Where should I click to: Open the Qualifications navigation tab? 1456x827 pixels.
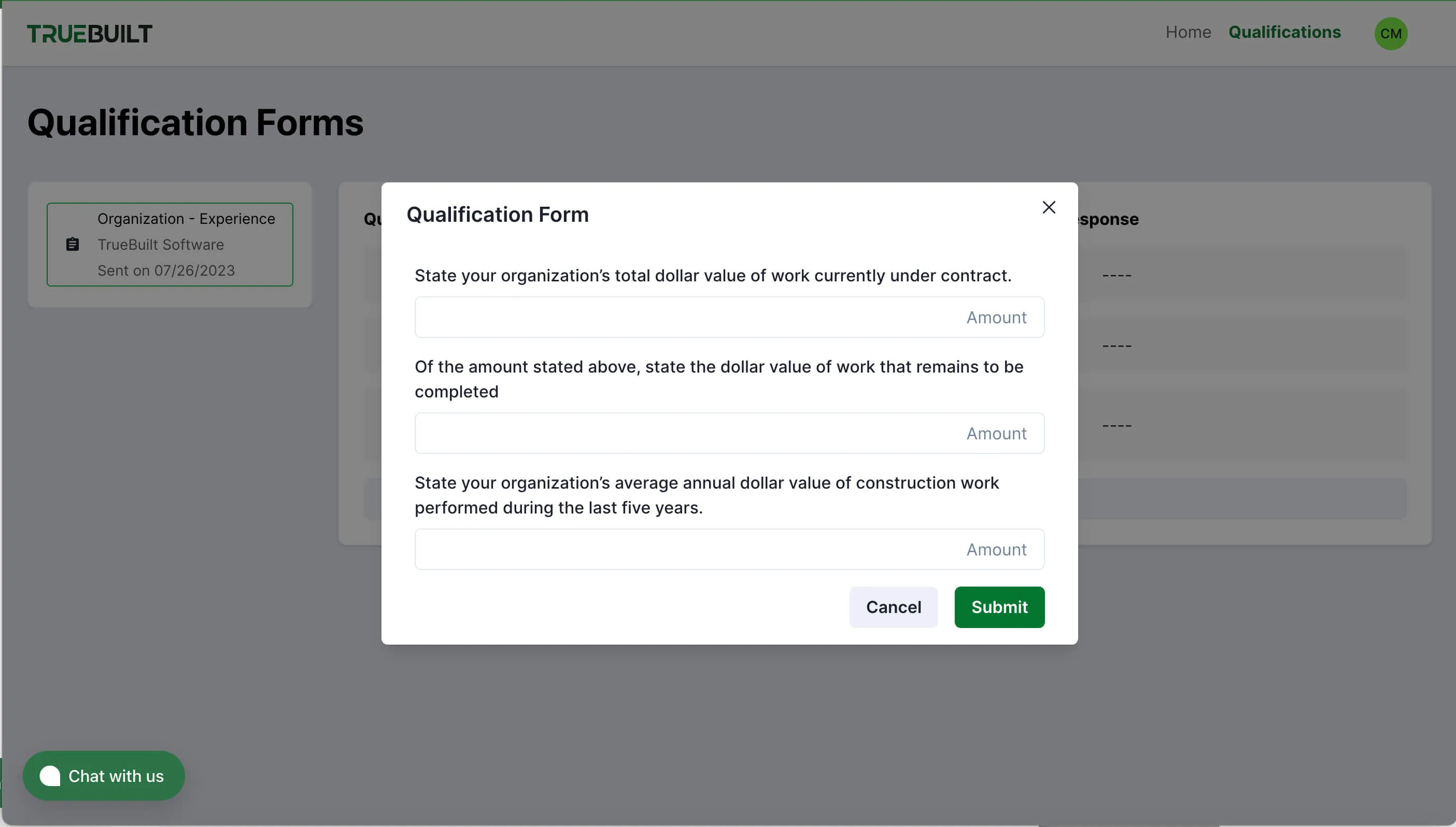(x=1284, y=32)
